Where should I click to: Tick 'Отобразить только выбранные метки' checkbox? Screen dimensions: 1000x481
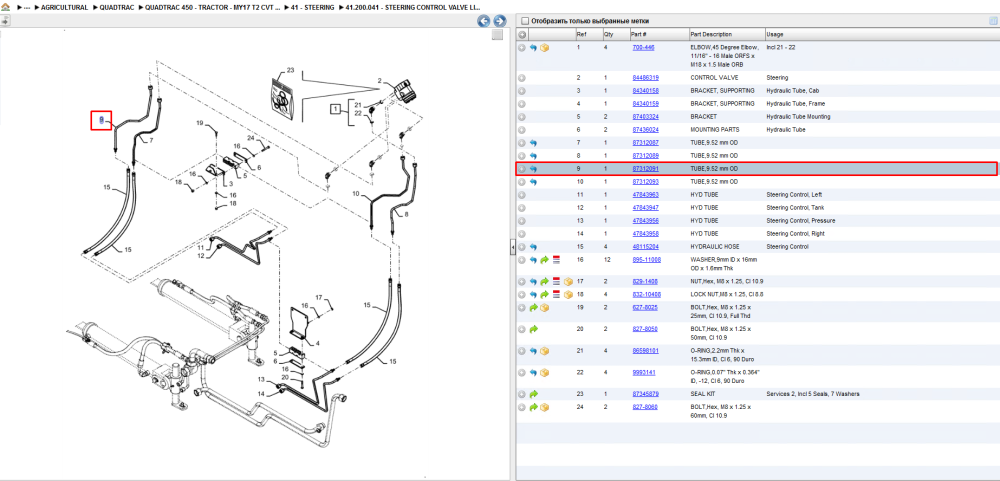[524, 21]
